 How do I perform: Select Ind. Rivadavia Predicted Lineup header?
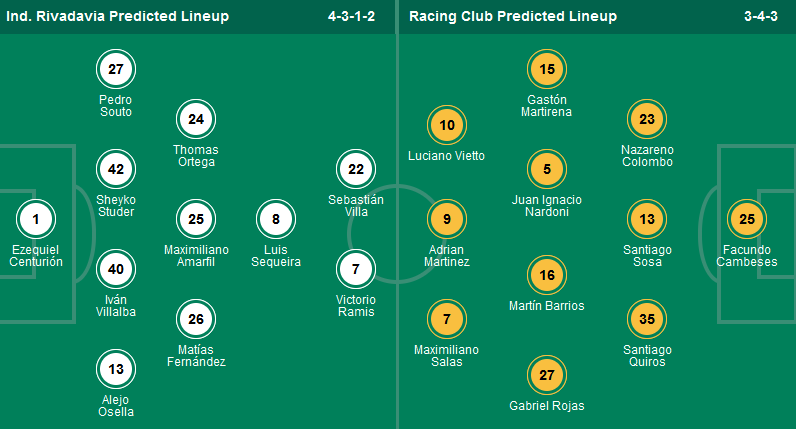[x=118, y=16]
